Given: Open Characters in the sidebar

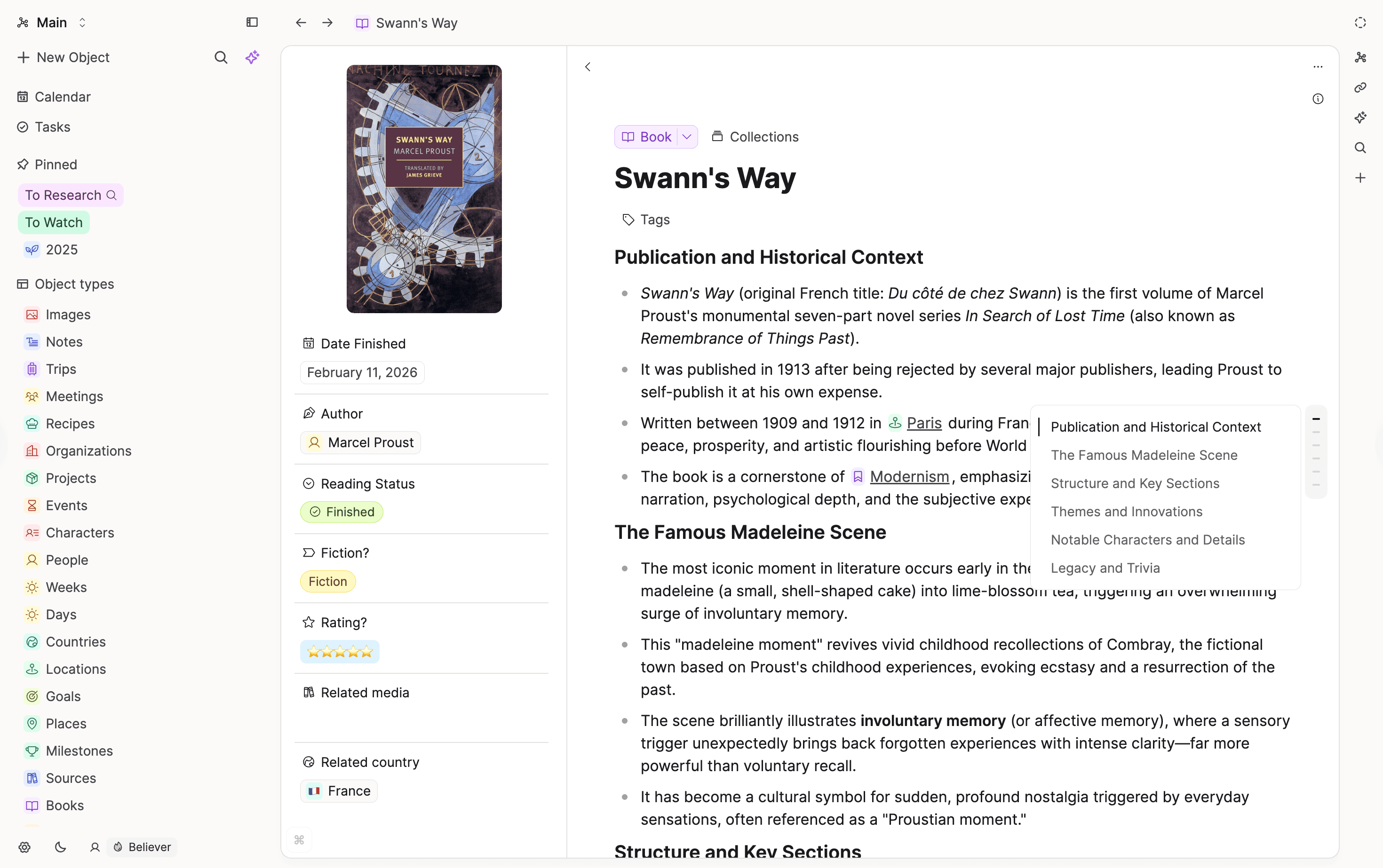Looking at the screenshot, I should (80, 533).
